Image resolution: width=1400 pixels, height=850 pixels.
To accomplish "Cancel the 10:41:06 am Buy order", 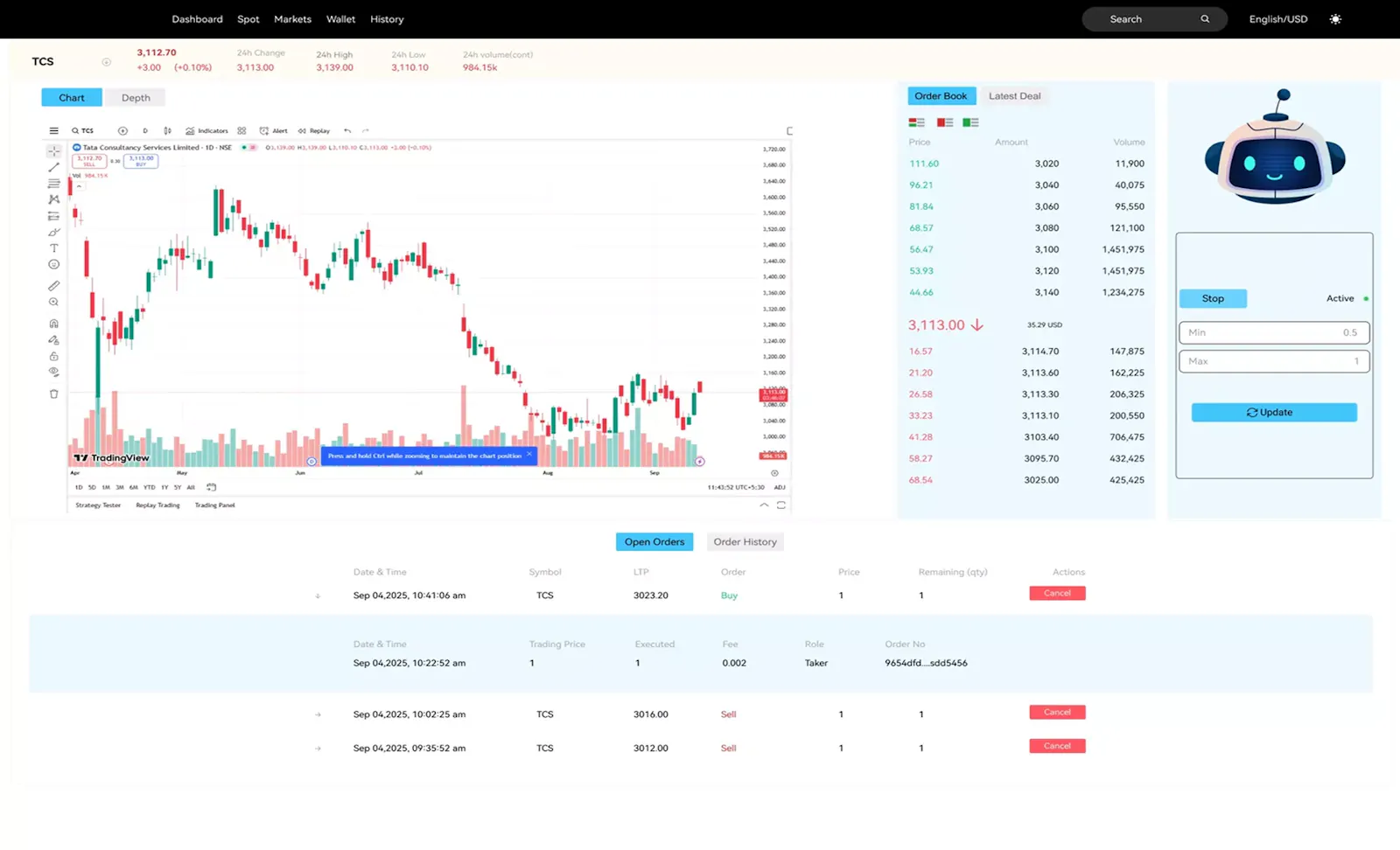I will [1057, 593].
